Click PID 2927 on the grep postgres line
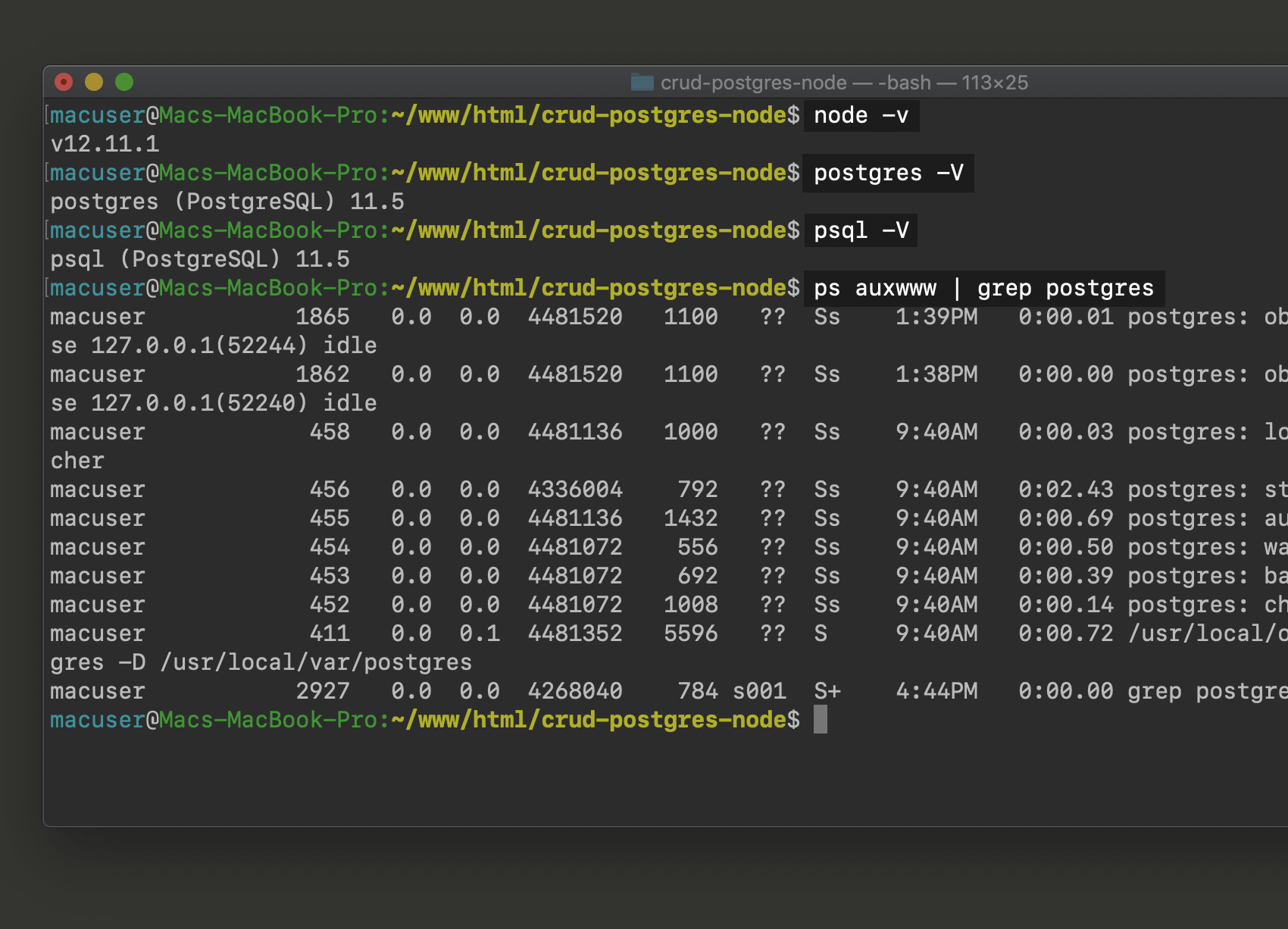 [324, 690]
